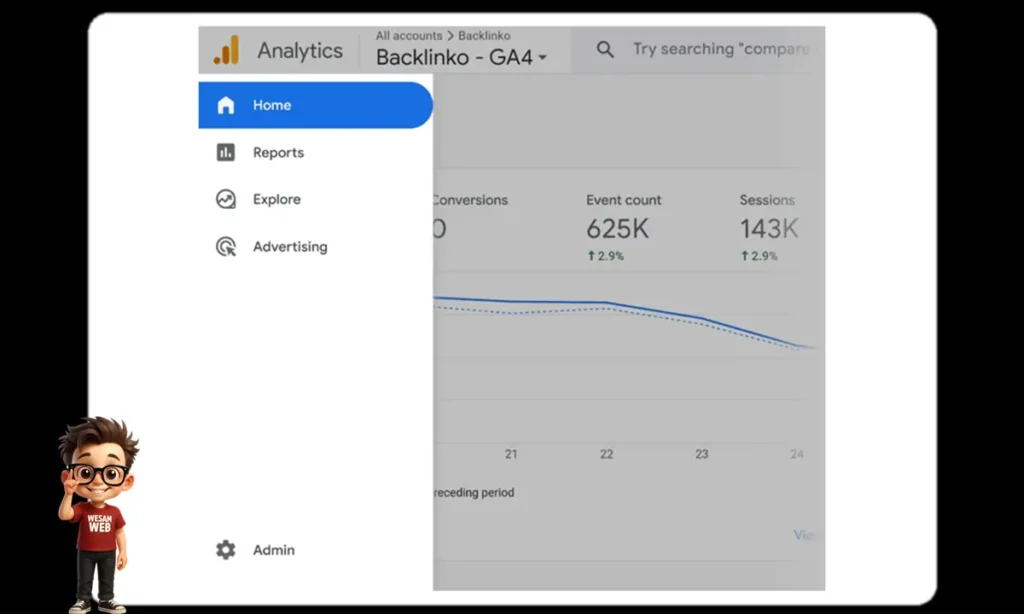This screenshot has width=1024, height=614.
Task: Select the Sessions 143K metric card
Action: pos(769,227)
